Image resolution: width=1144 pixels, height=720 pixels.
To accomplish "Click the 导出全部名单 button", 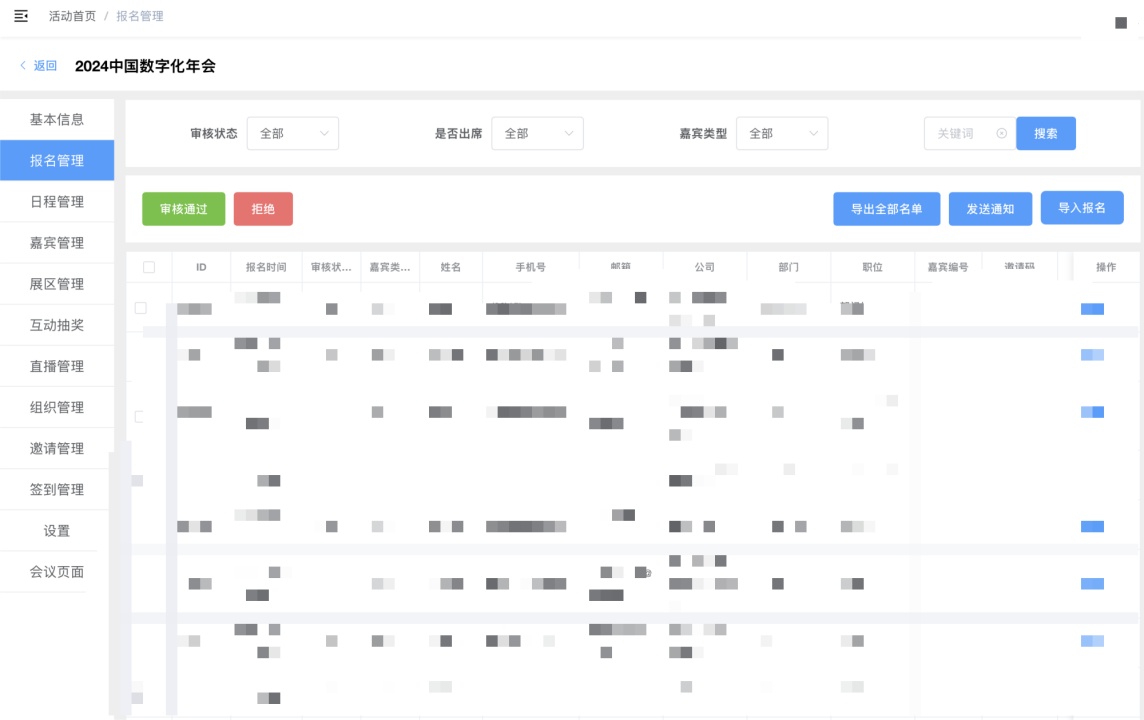I will 886,209.
